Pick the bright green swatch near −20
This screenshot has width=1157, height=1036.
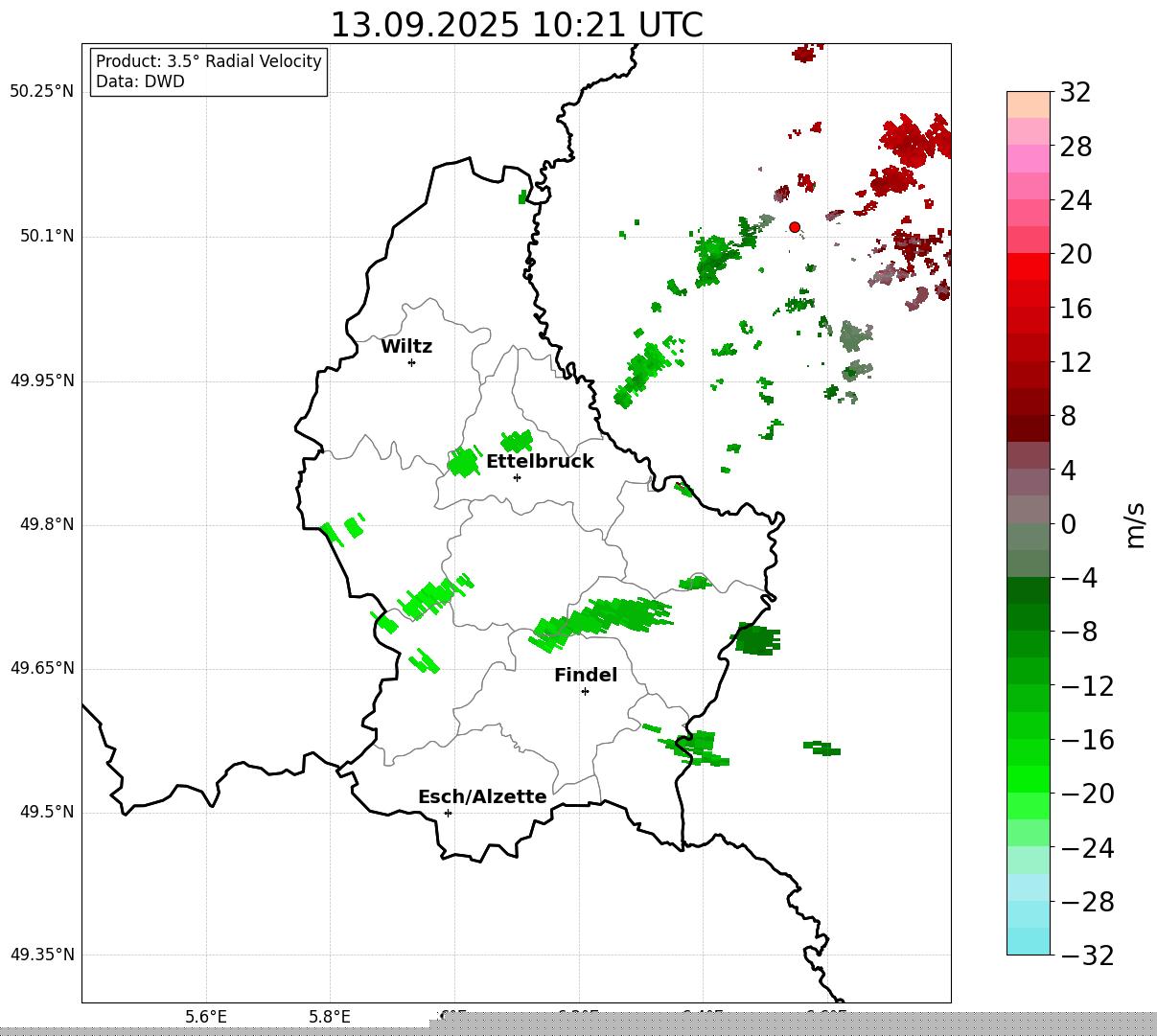pos(1029,779)
